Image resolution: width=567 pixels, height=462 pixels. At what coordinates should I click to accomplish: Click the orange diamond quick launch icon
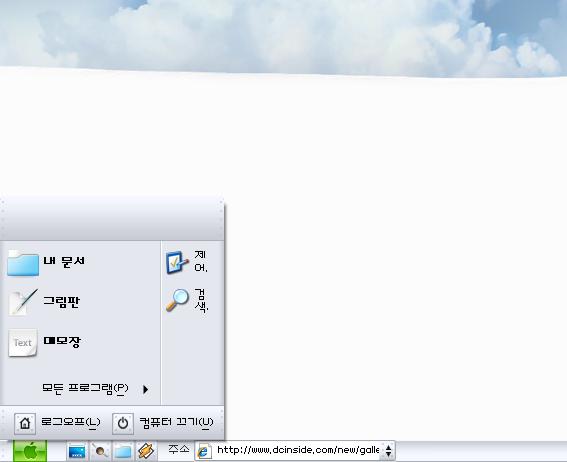tap(146, 451)
